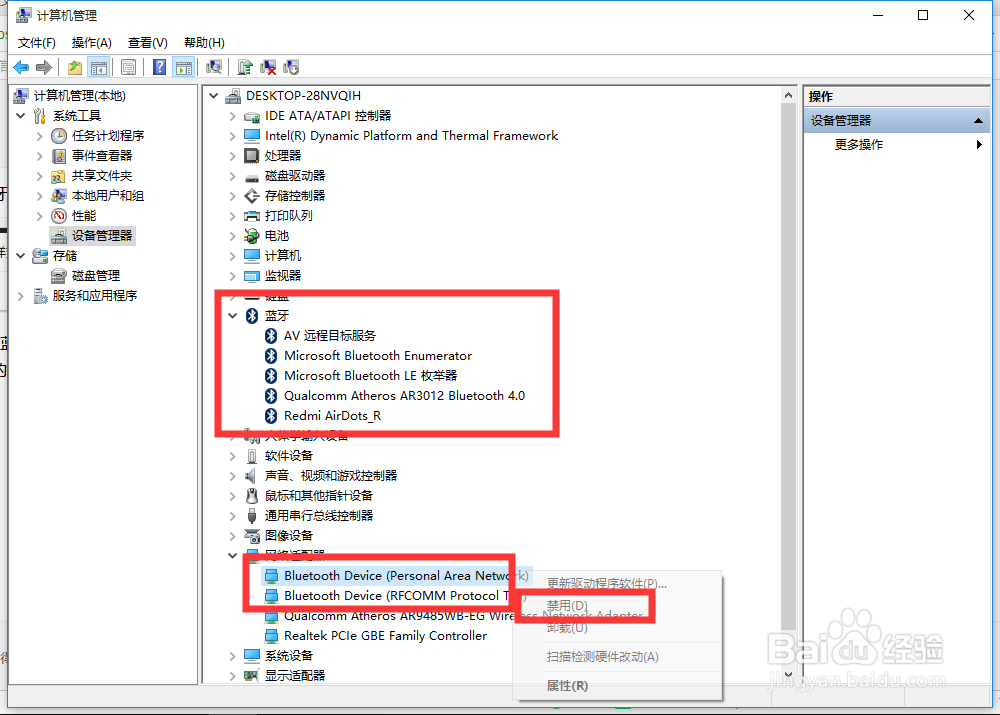This screenshot has height=715, width=1000.
Task: Open the 操作(A) menu
Action: point(91,43)
